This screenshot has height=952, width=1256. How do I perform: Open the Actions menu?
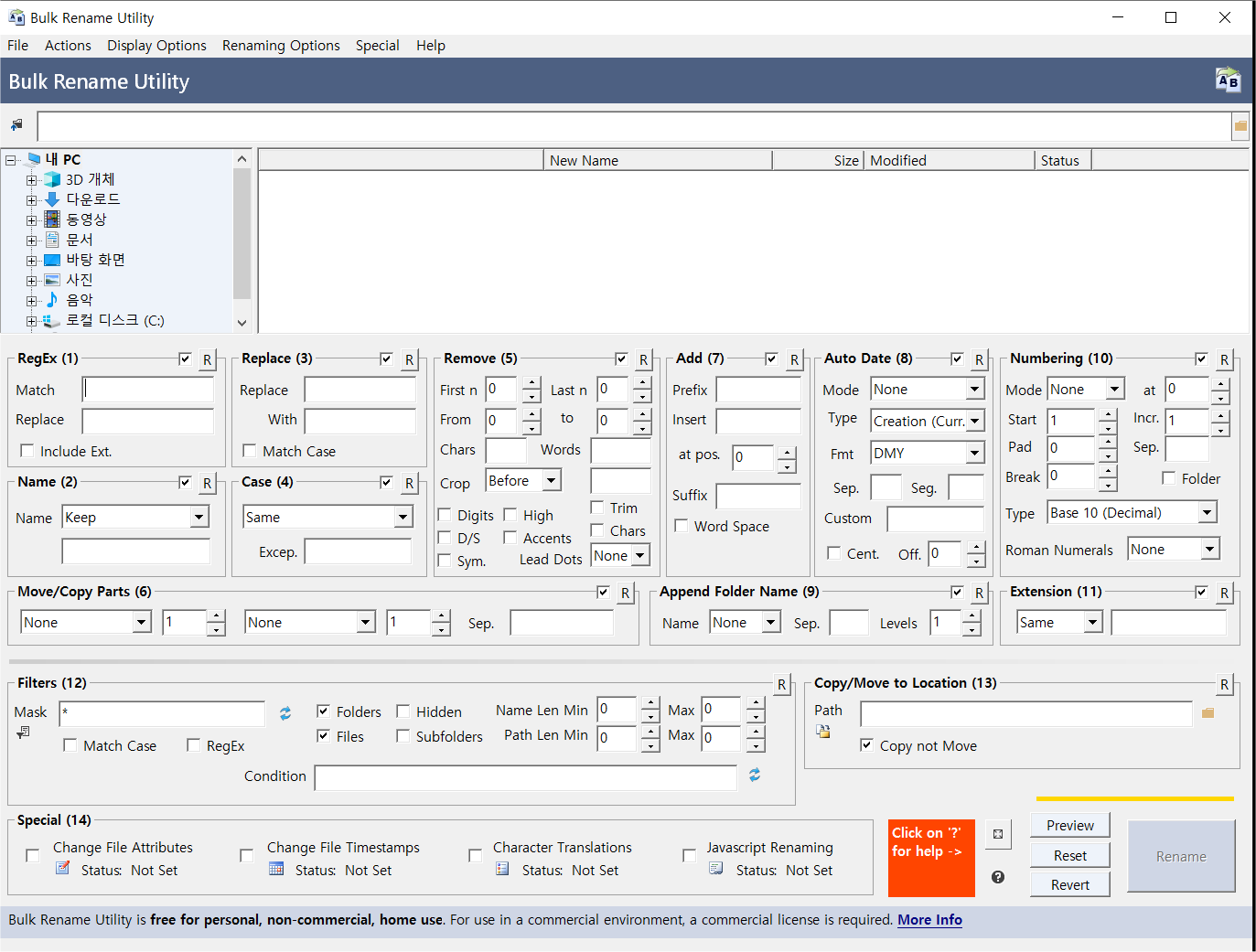(68, 46)
